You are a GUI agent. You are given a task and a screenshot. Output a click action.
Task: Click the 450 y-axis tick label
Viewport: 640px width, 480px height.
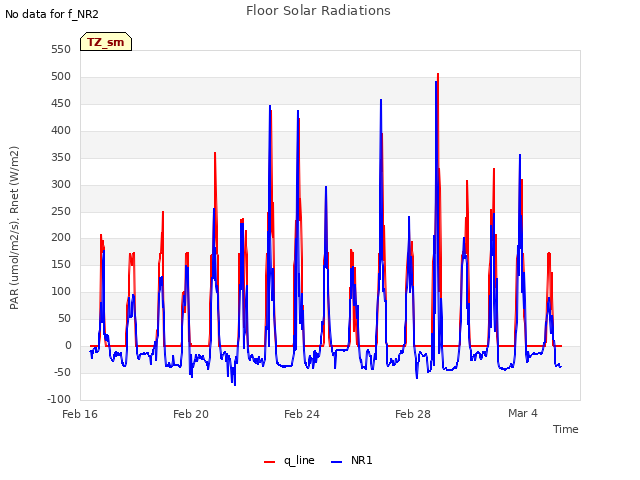(61, 104)
